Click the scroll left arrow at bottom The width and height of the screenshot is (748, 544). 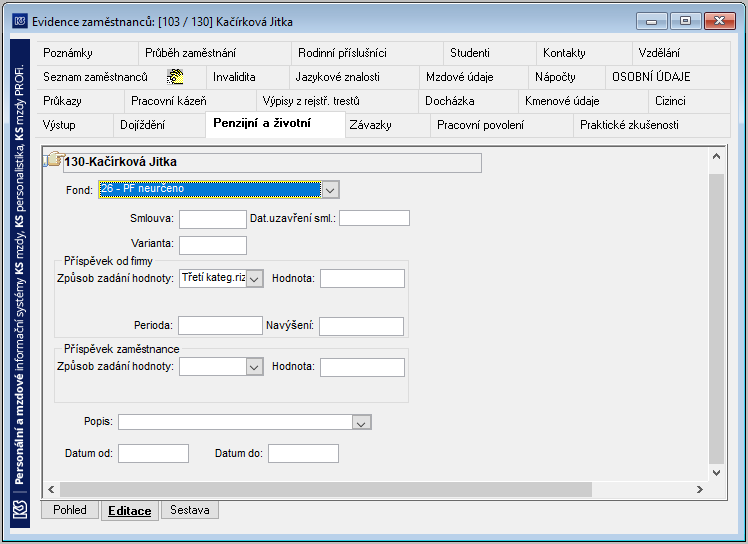51,490
